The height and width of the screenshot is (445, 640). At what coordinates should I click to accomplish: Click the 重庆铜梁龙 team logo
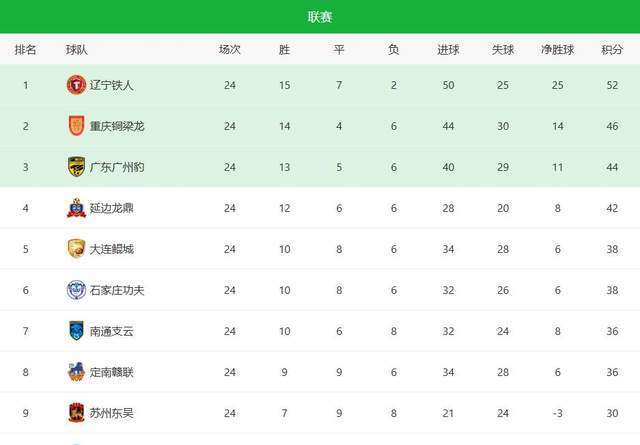(x=76, y=126)
